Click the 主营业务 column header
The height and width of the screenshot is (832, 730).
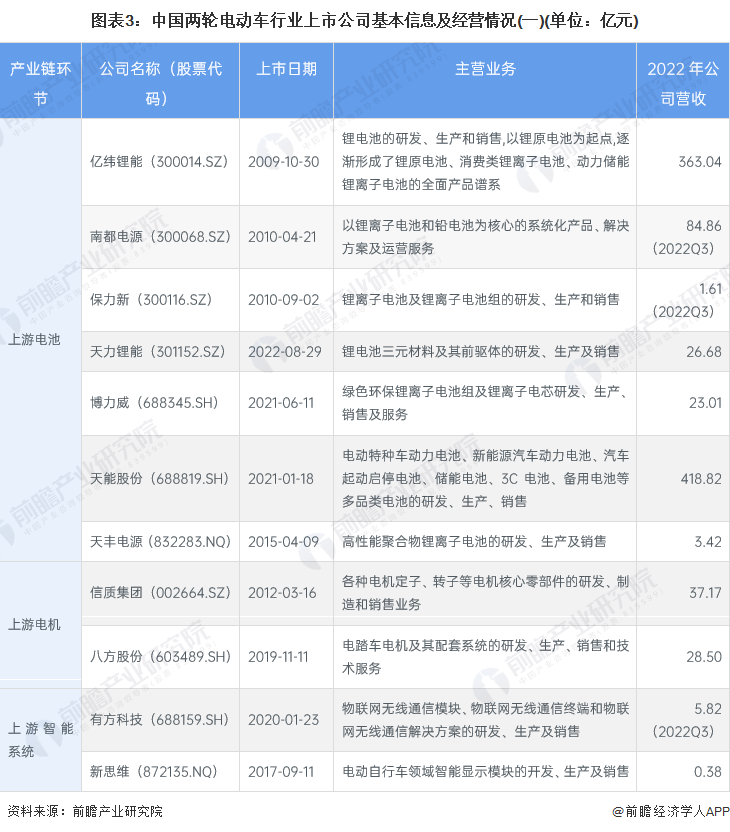coord(485,69)
